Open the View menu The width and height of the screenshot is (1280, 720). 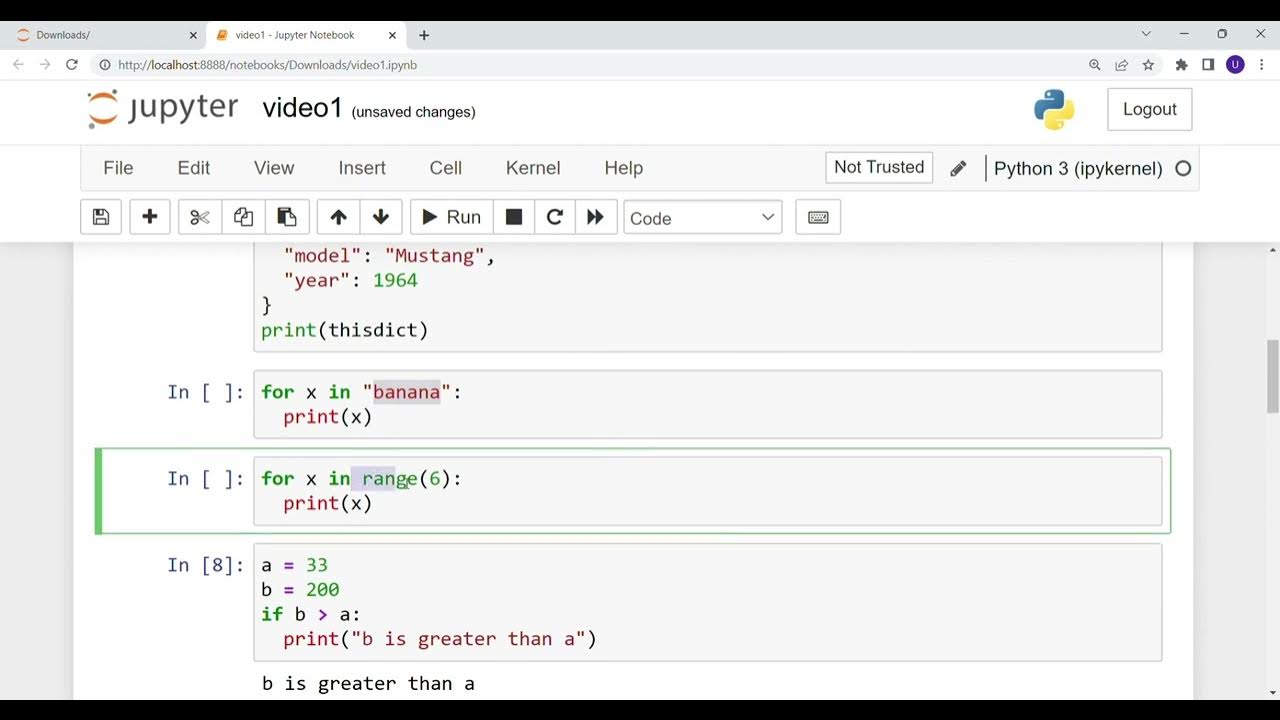coord(274,168)
